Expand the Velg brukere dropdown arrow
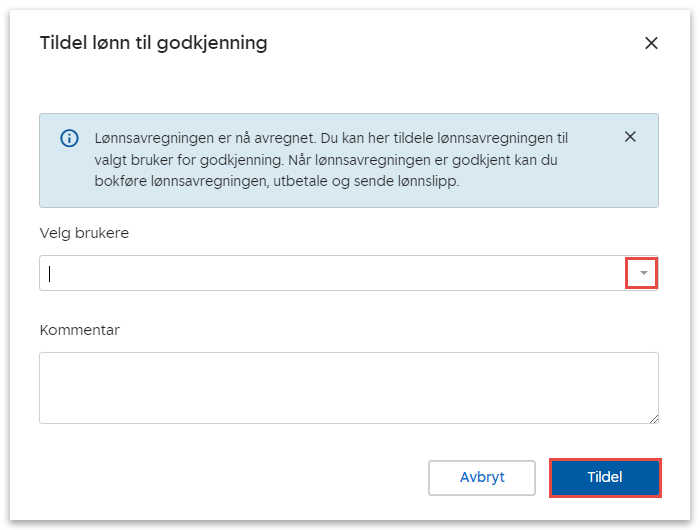The height and width of the screenshot is (530, 700). pos(642,273)
